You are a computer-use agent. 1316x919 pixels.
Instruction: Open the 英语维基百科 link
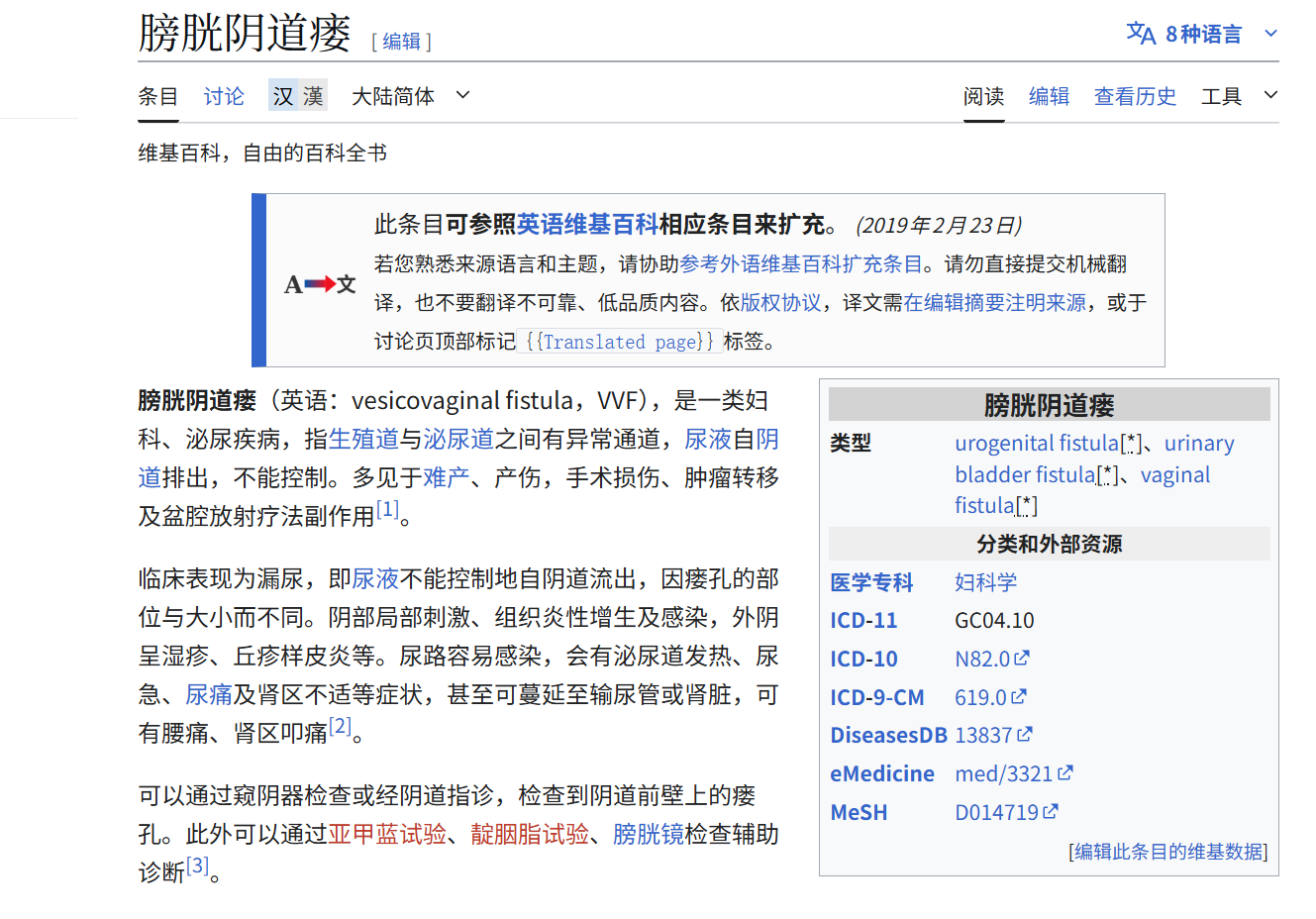coord(587,225)
